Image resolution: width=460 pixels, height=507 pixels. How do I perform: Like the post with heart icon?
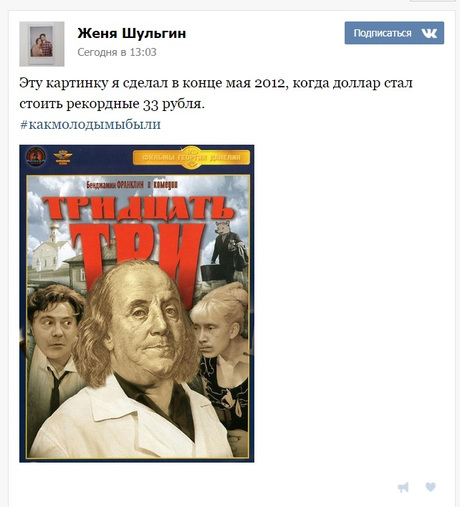431,487
